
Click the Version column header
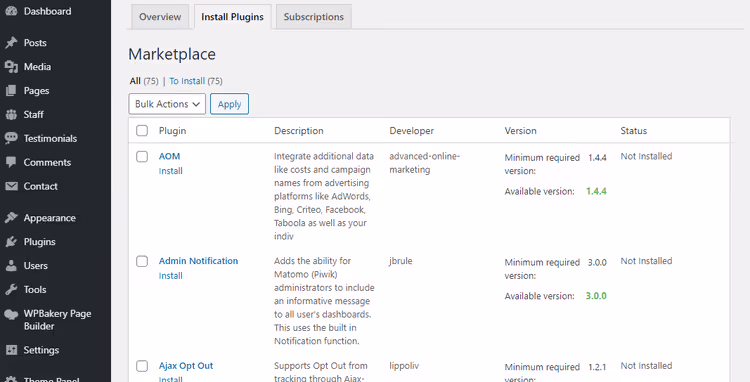[x=520, y=131]
